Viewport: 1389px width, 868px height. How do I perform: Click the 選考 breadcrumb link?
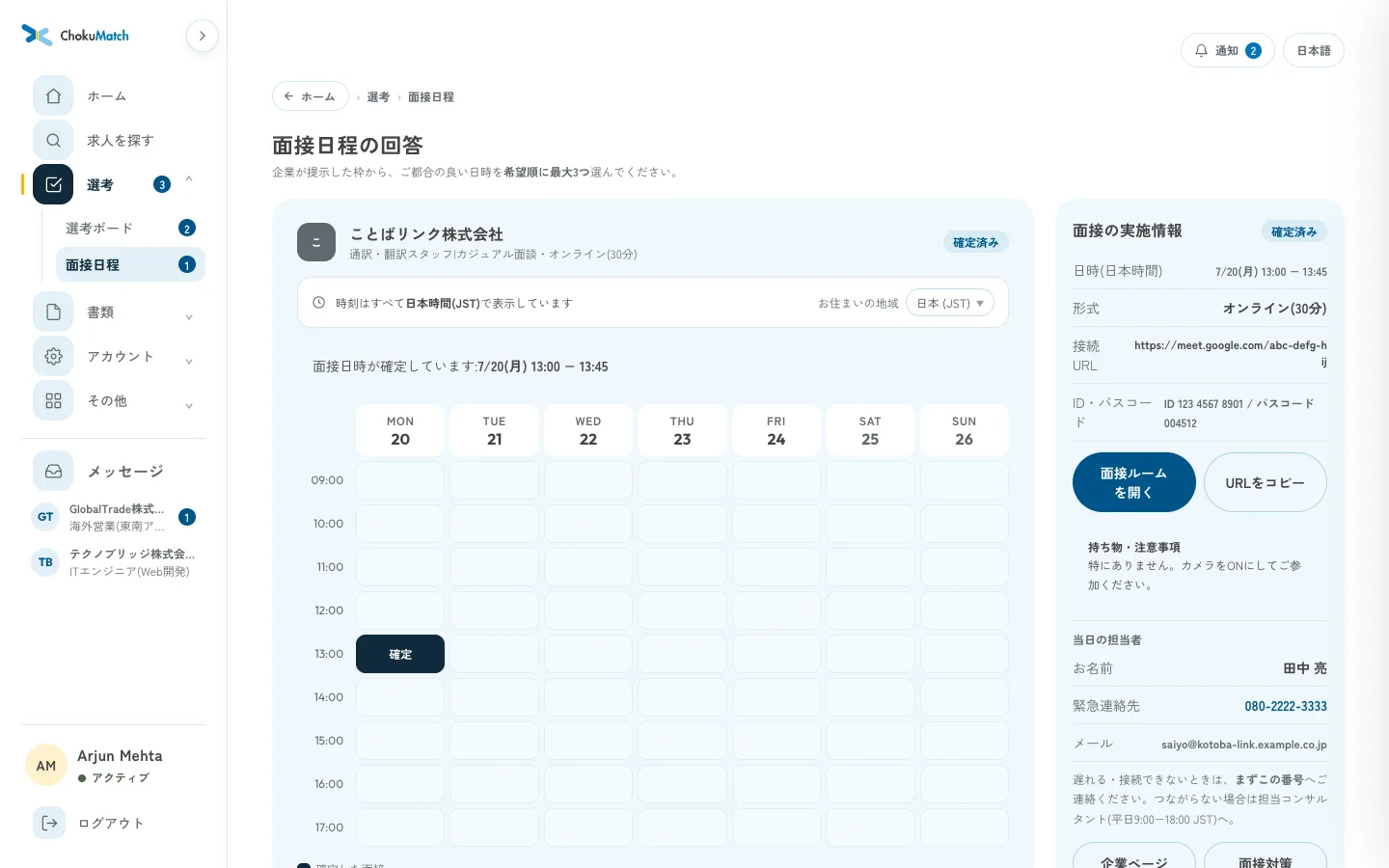[x=378, y=97]
